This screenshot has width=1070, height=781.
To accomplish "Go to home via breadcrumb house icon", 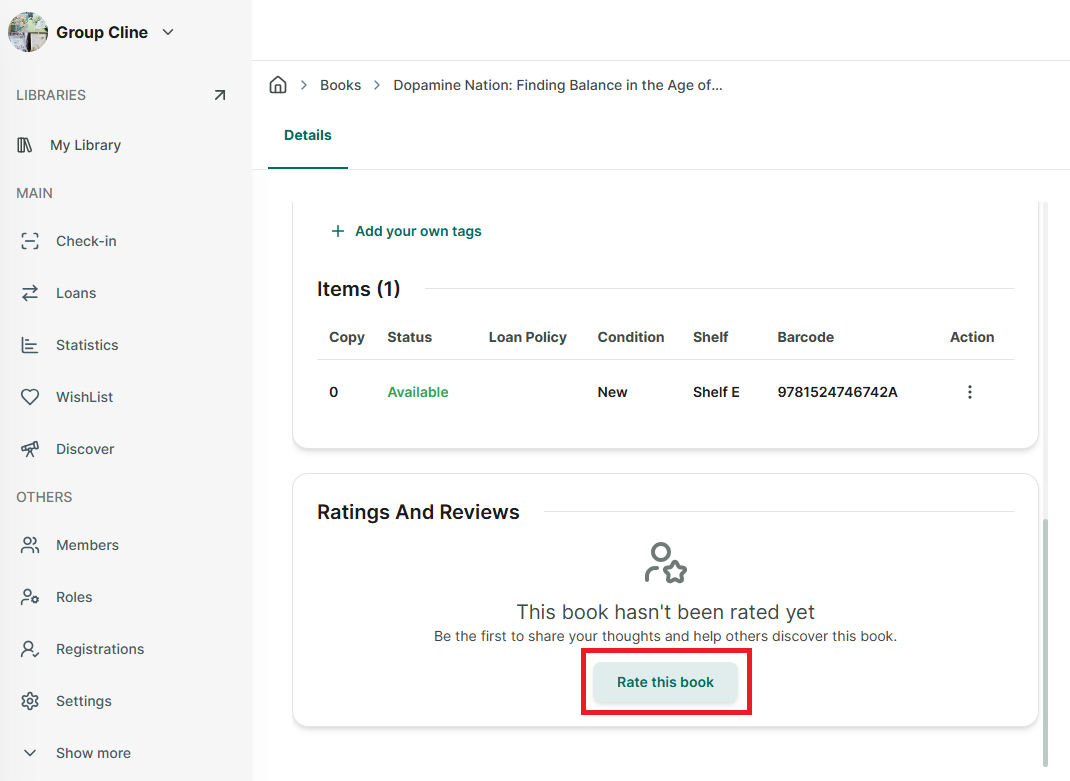I will tap(278, 85).
